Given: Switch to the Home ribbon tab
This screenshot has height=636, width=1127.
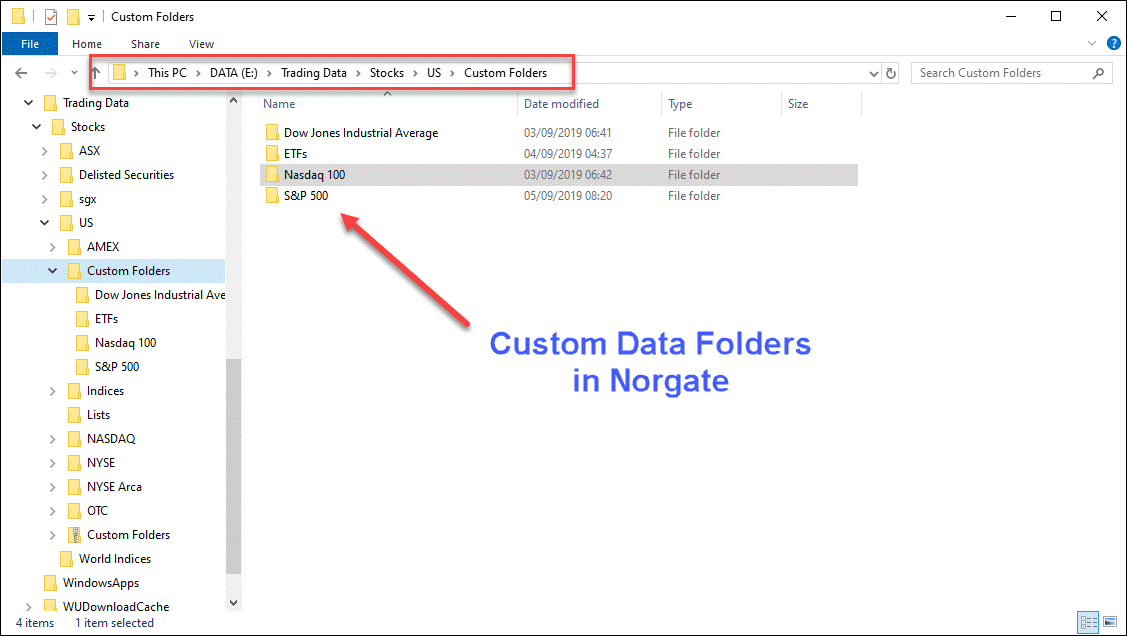Looking at the screenshot, I should point(87,44).
